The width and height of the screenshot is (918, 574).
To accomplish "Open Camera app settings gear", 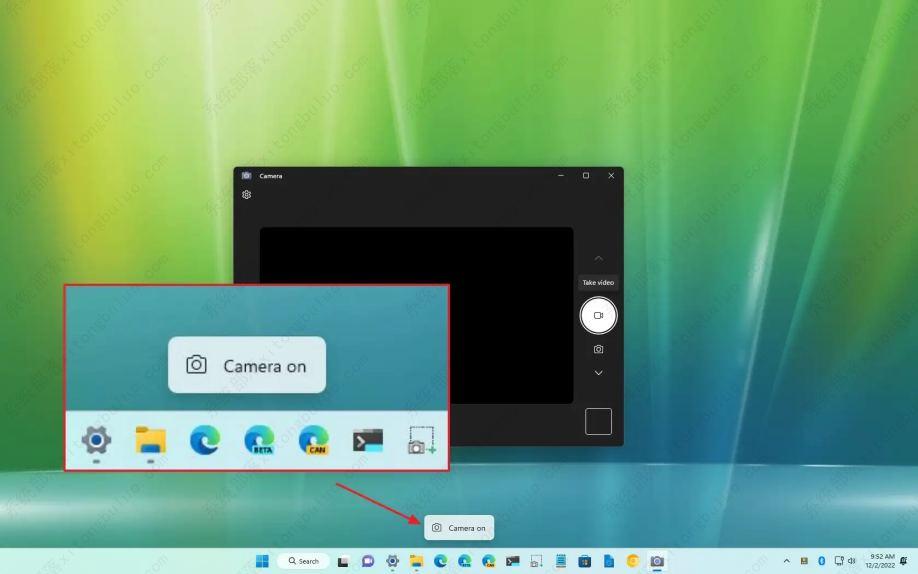I will click(247, 195).
